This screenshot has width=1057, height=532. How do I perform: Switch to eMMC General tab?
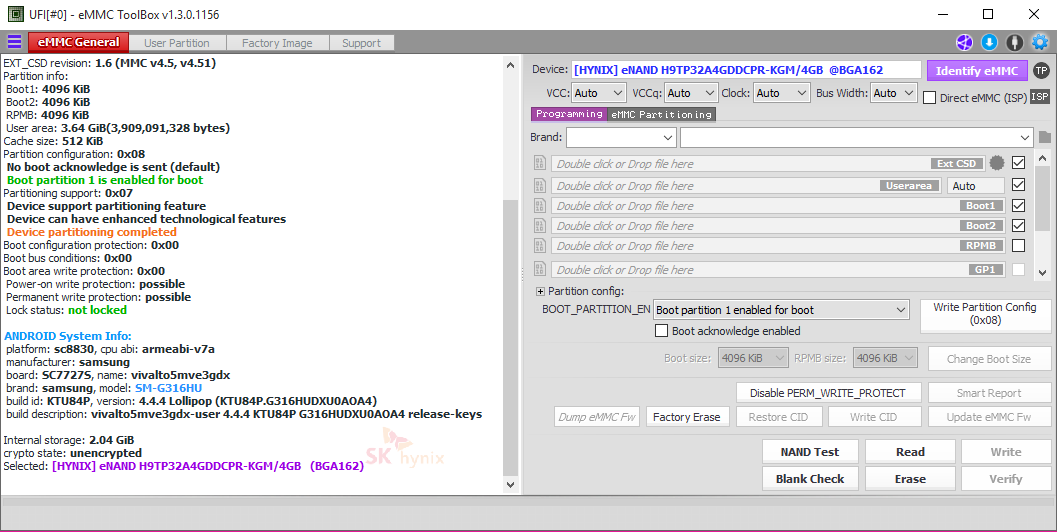(x=78, y=42)
